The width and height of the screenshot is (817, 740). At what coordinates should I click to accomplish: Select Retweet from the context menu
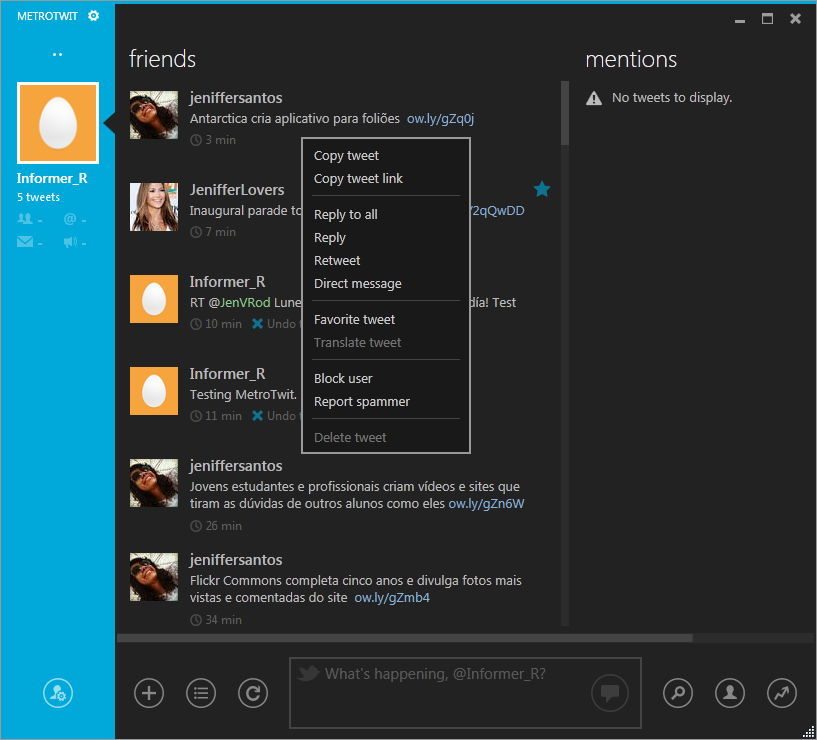tap(337, 260)
